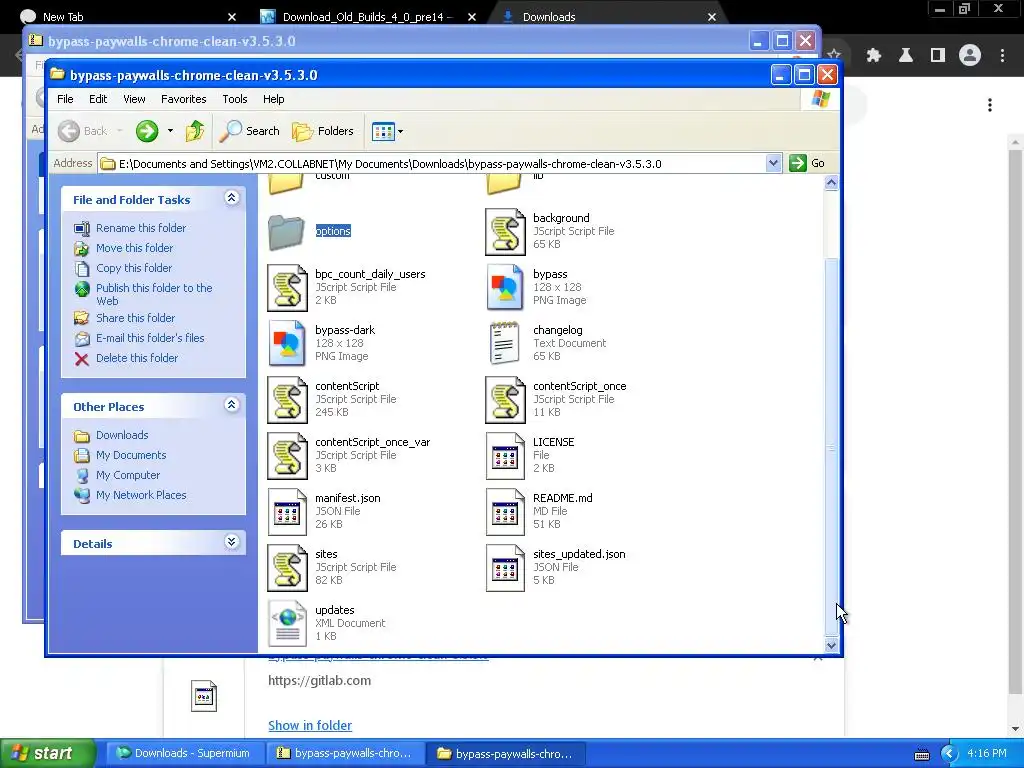1024x768 pixels.
Task: Open the Windows Start menu
Action: (x=48, y=753)
